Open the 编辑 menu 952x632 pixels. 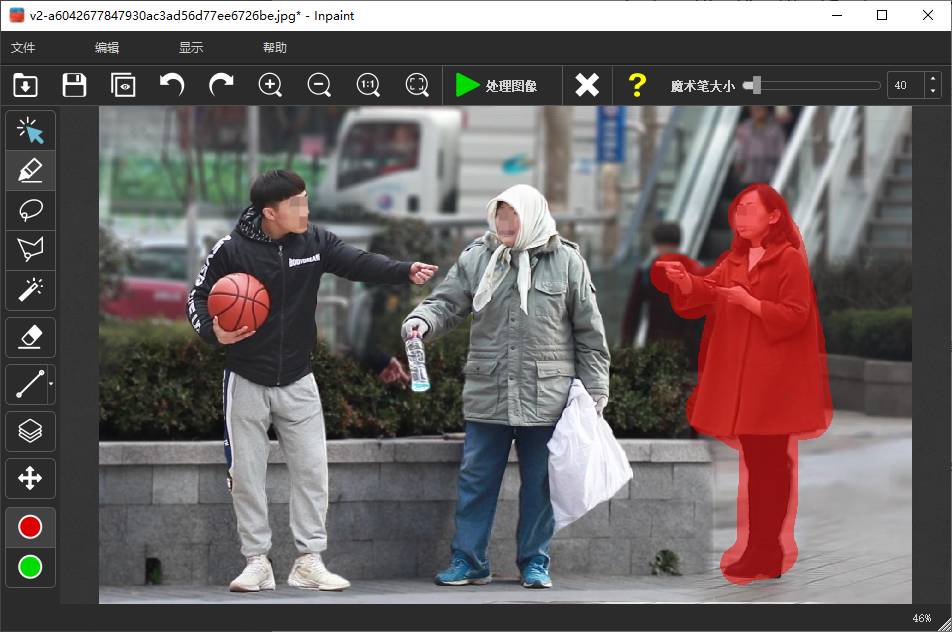tap(107, 48)
